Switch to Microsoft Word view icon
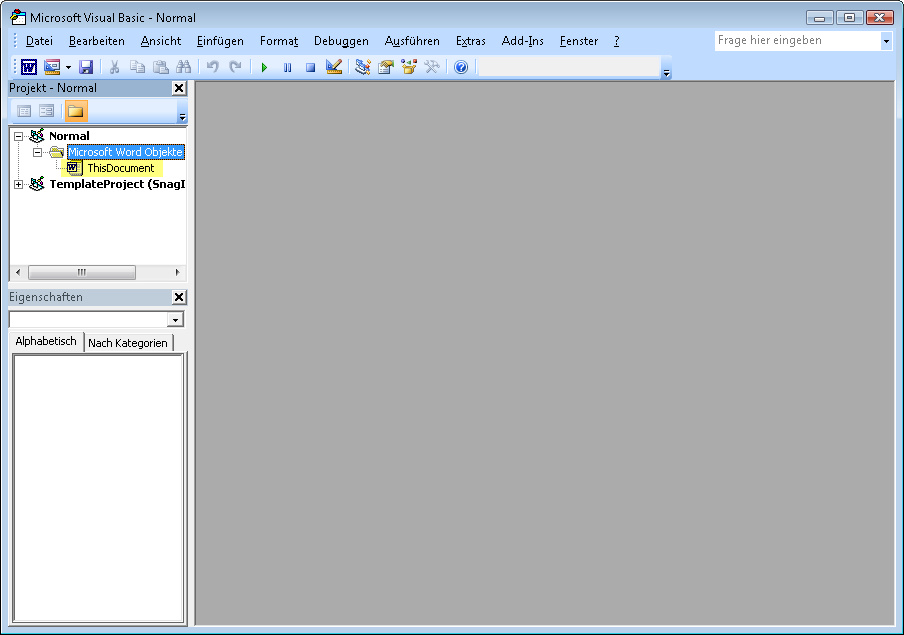 [29, 67]
